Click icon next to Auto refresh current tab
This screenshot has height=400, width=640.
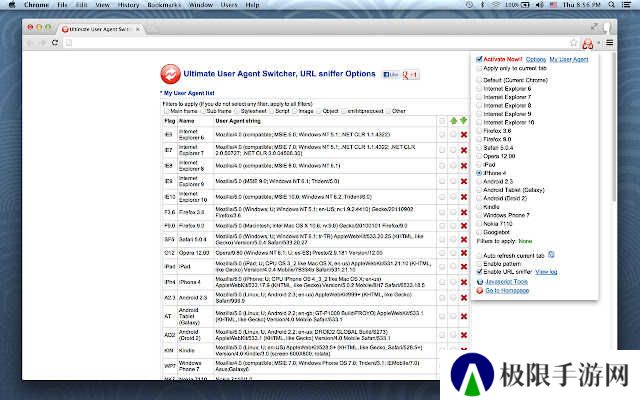tap(551, 254)
